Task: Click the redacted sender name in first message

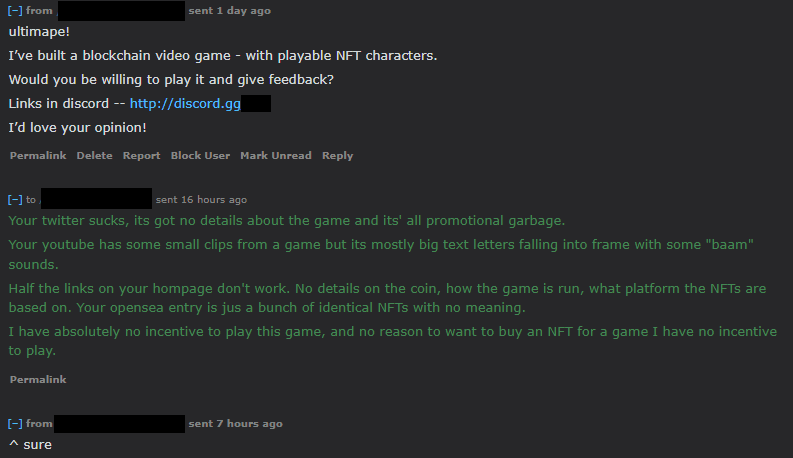Action: [121, 11]
